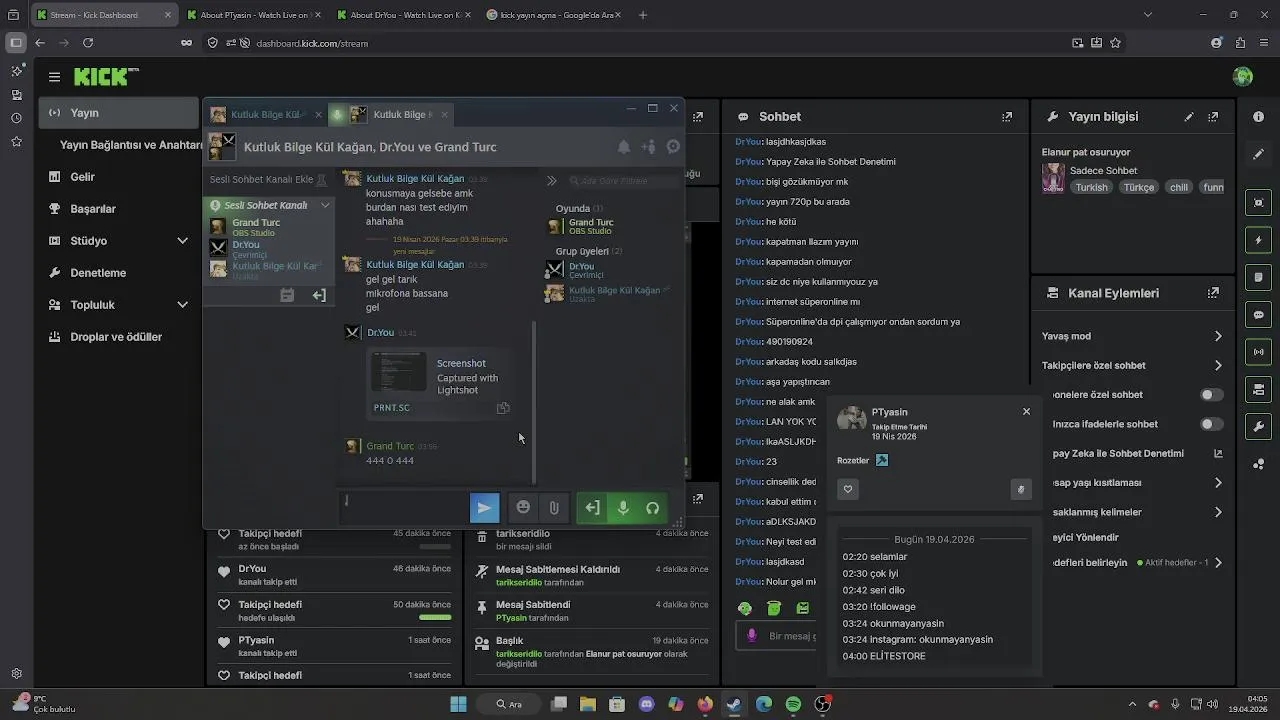Invite a friend to the Steam group chat
1280x720 pixels.
click(649, 147)
